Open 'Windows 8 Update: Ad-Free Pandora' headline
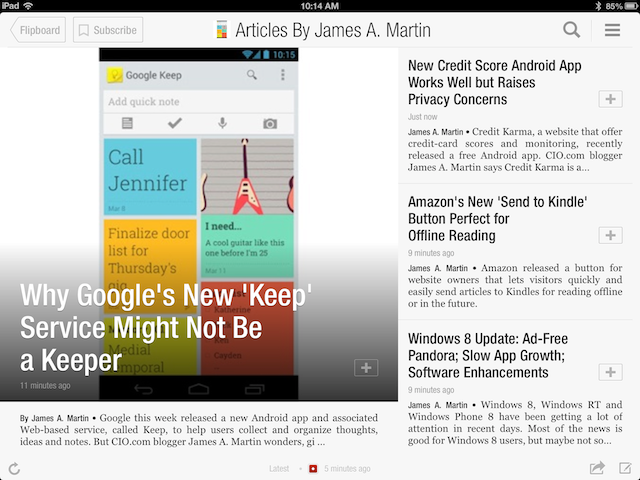Screen dimensions: 640x480 488,356
